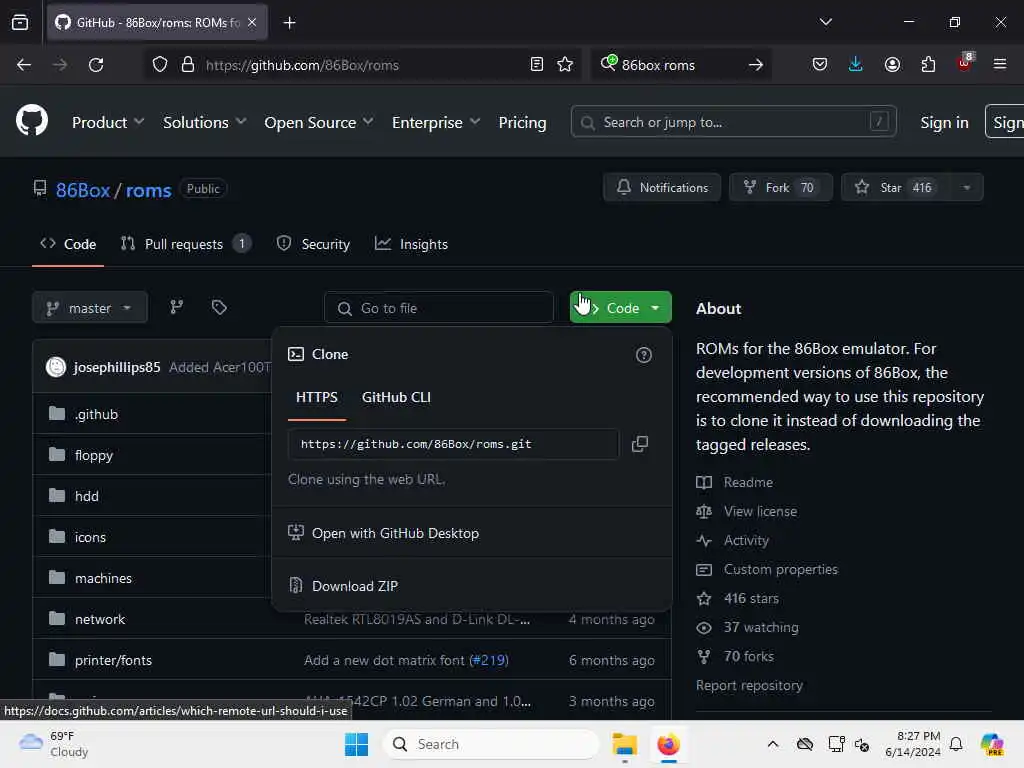Click Sign in link
The height and width of the screenshot is (768, 1024).
tap(944, 122)
